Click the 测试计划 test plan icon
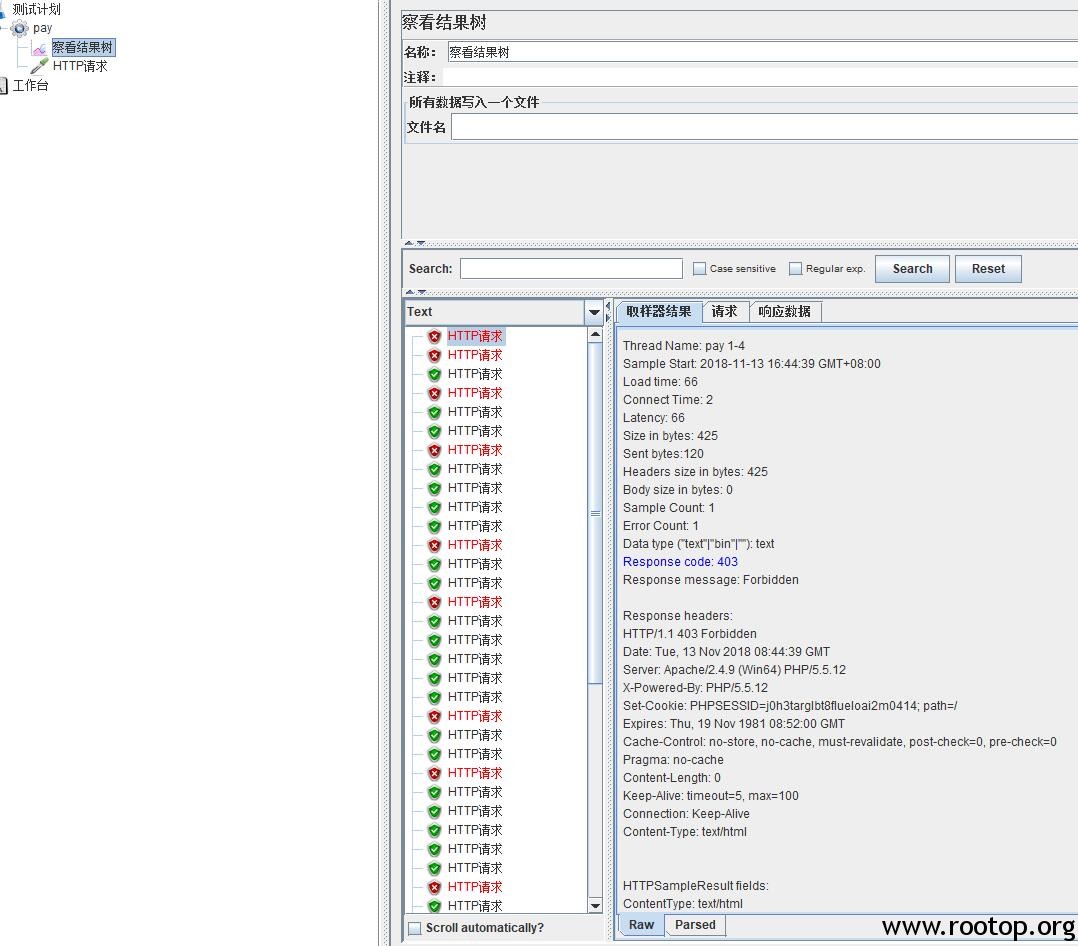1078x946 pixels. [x=3, y=9]
